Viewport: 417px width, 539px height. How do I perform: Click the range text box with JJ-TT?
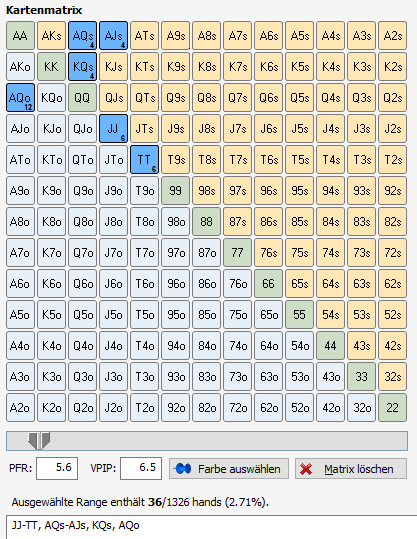[x=211, y=527]
